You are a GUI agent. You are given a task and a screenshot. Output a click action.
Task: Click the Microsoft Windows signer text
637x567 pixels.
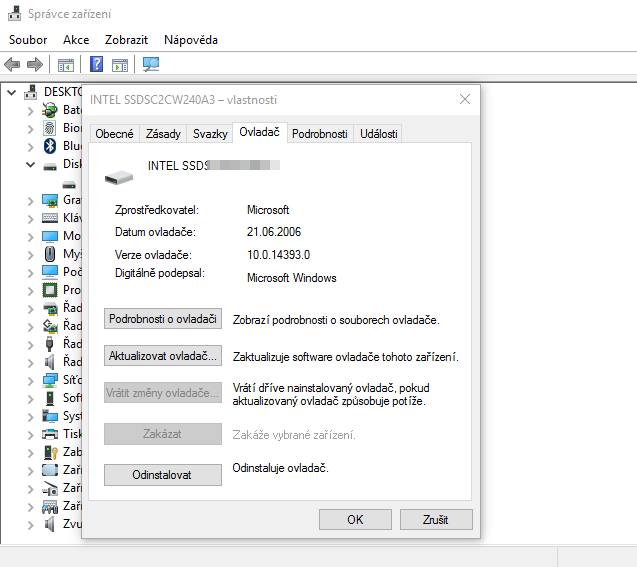point(292,278)
